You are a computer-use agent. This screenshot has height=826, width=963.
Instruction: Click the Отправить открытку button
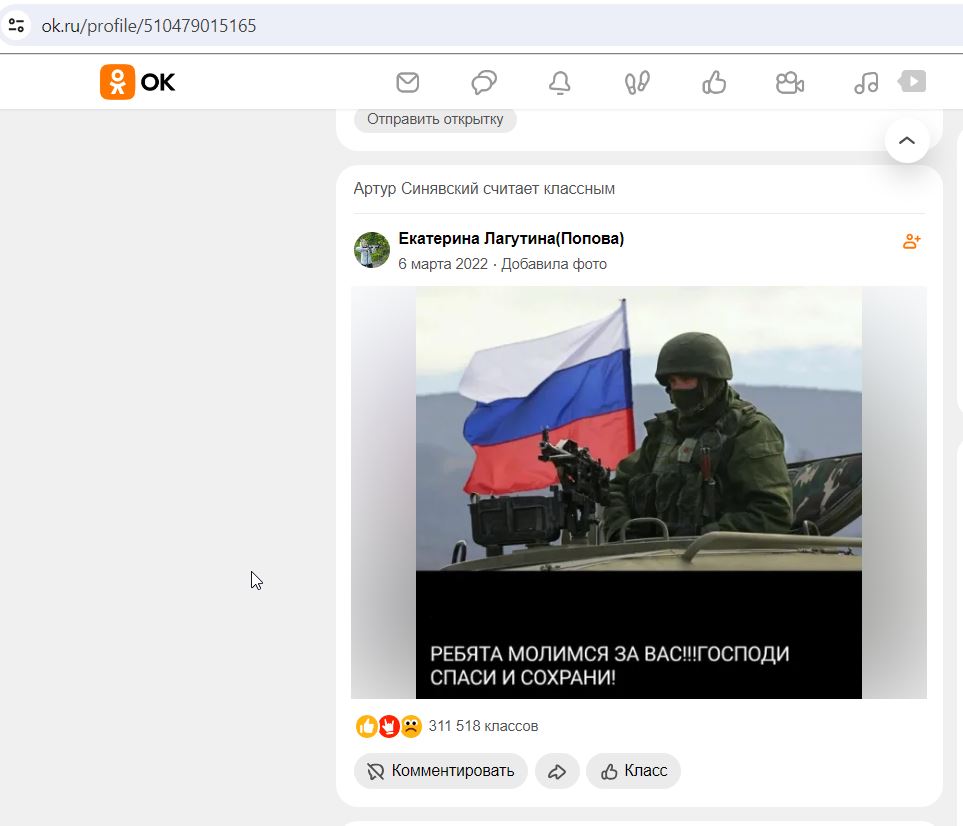(x=435, y=119)
